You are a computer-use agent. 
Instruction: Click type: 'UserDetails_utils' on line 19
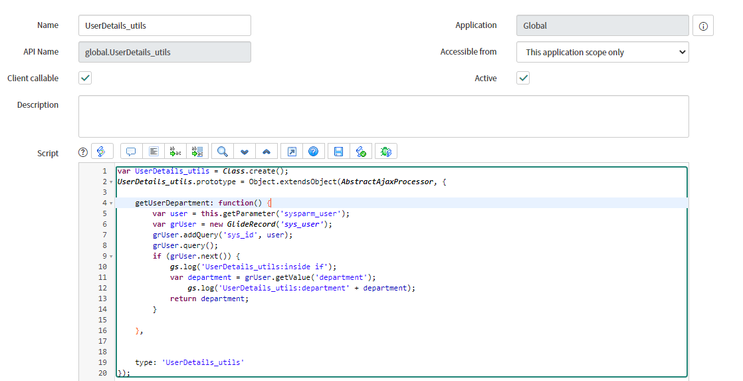point(190,363)
